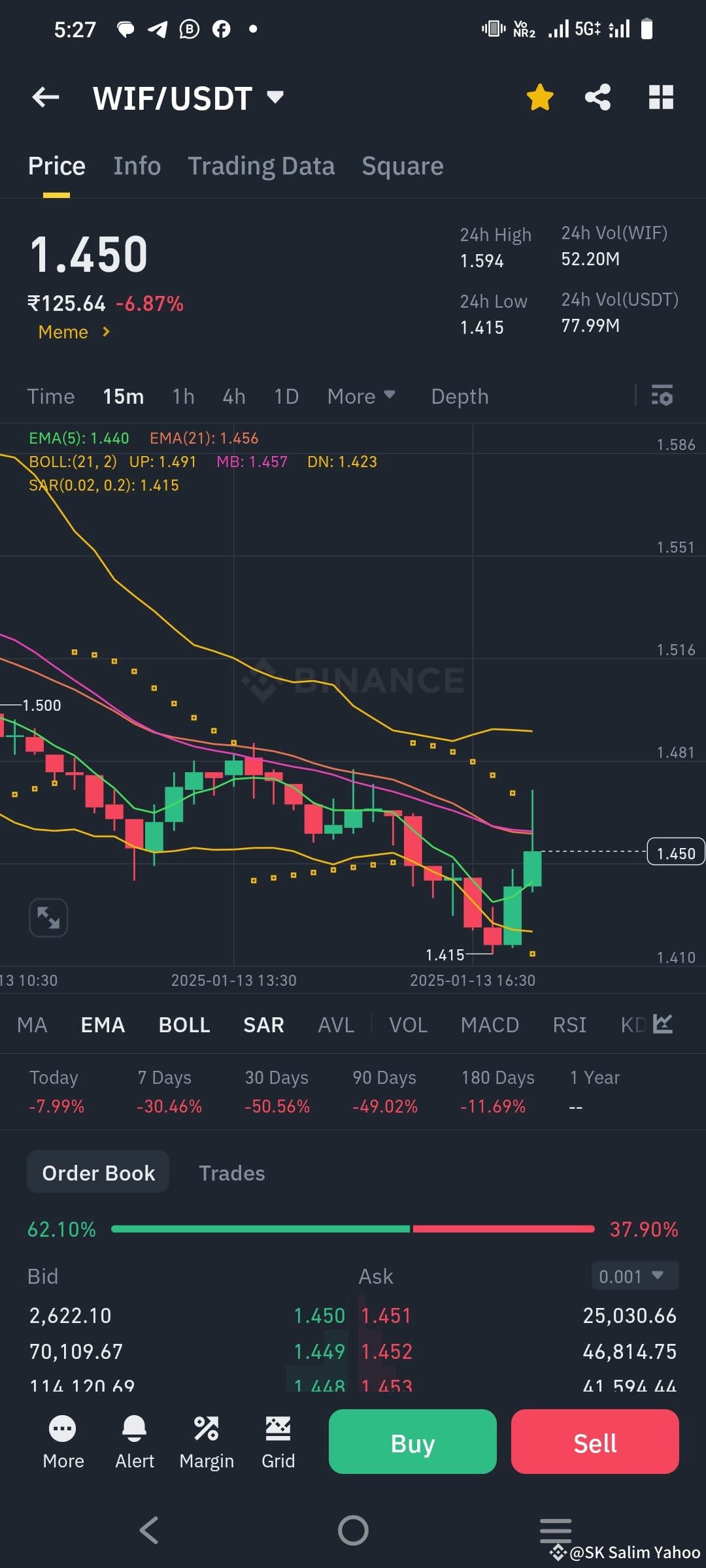Tap the red Sell button
The image size is (706, 1568).
click(595, 1442)
